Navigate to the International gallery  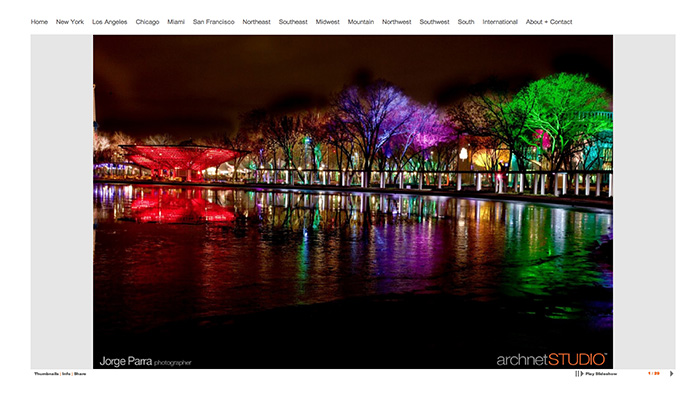500,21
